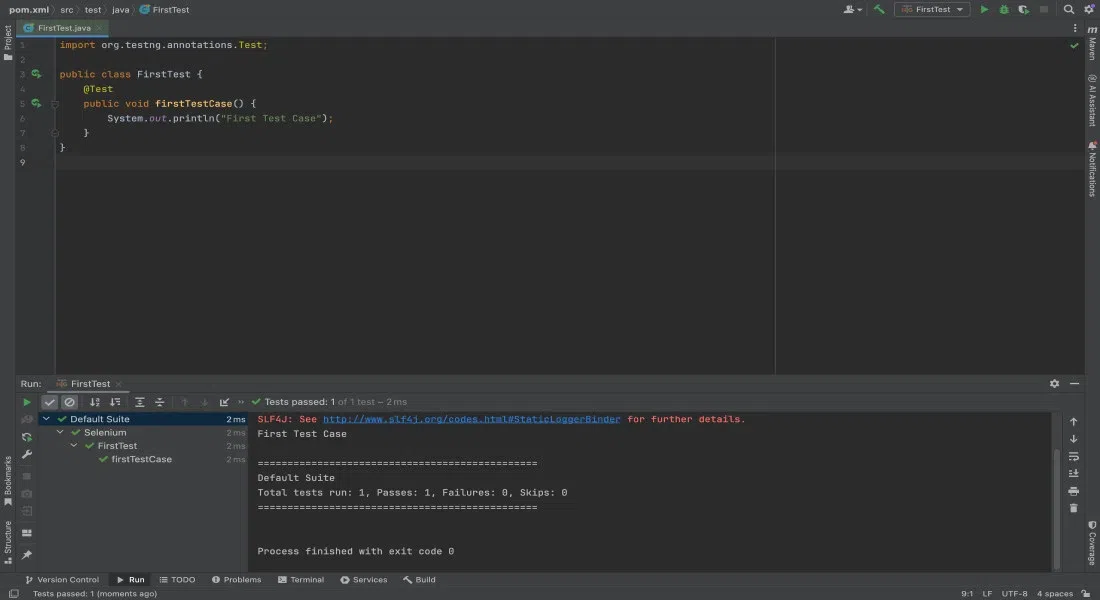This screenshot has height=600, width=1100.
Task: Open IDE settings gear in top toolbar
Action: 1089,9
